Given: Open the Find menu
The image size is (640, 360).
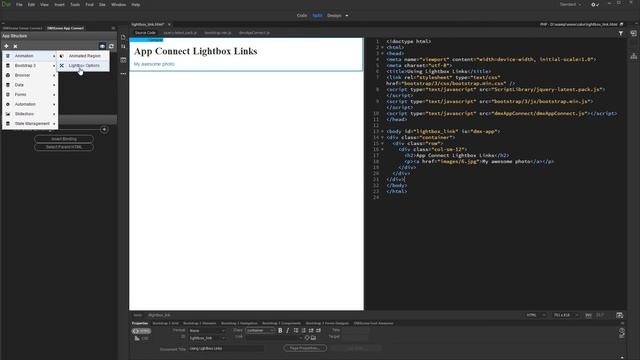Looking at the screenshot, I should [x=89, y=4].
